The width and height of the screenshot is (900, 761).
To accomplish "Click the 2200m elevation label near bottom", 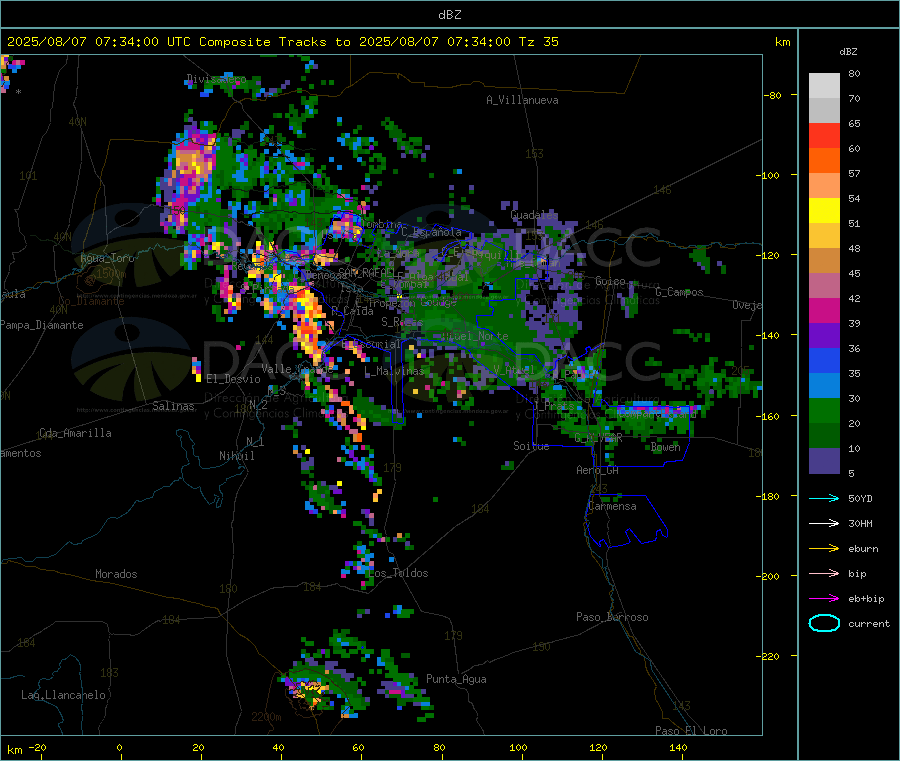I will [266, 717].
